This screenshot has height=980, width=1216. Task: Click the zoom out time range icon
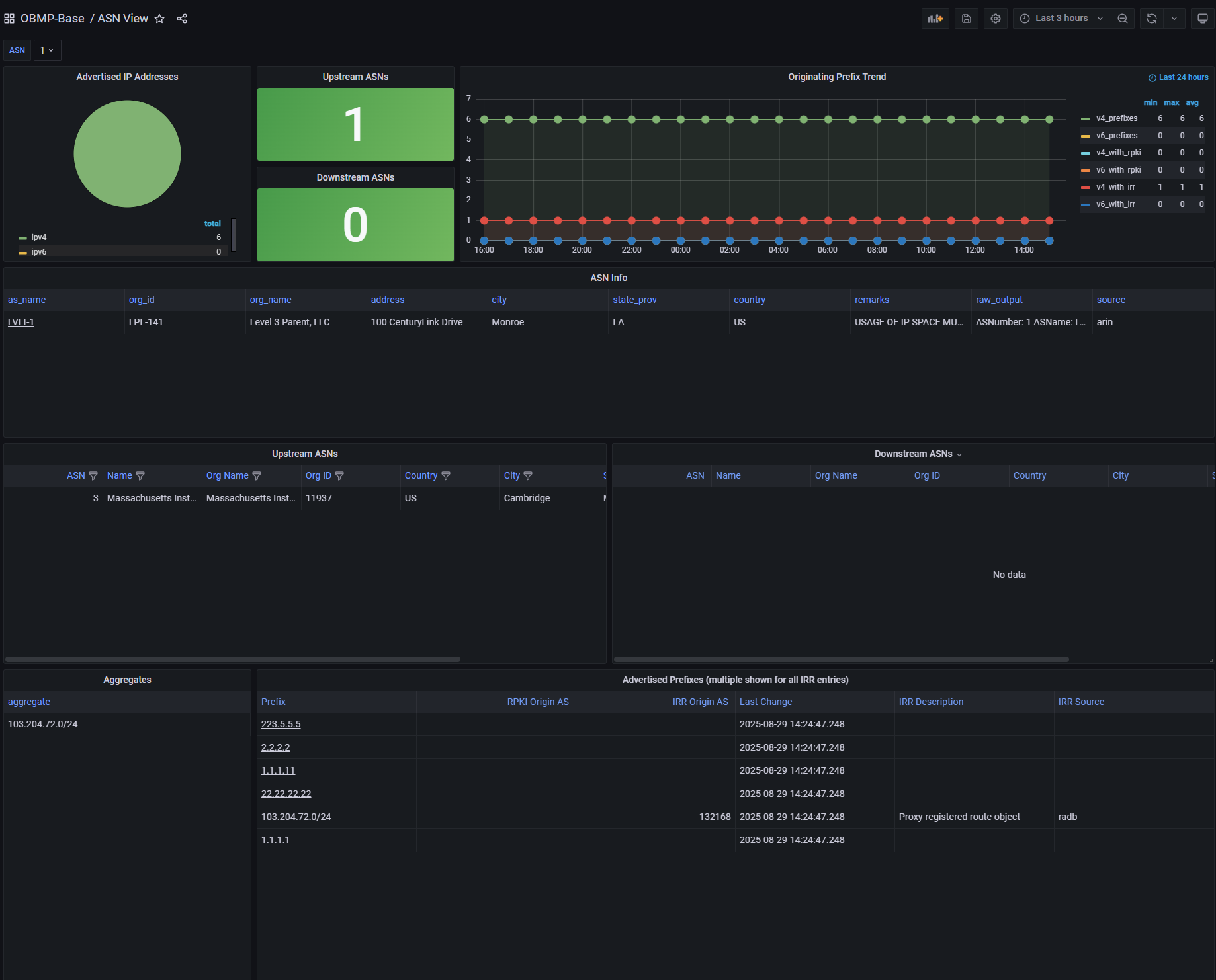pyautogui.click(x=1122, y=19)
